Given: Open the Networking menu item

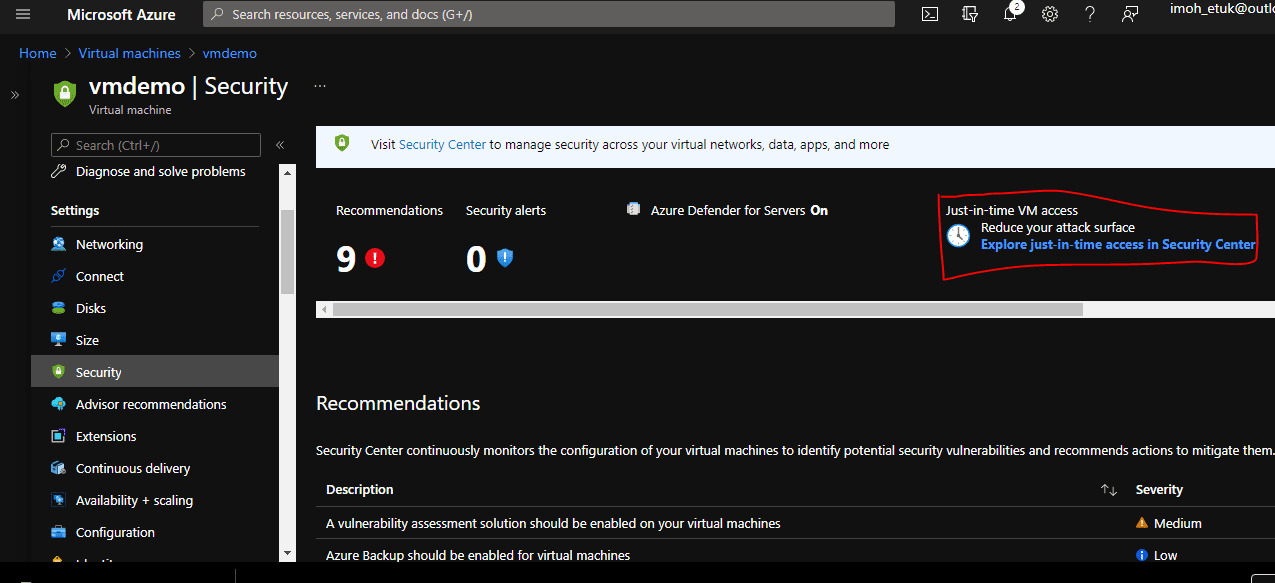Looking at the screenshot, I should (x=109, y=244).
